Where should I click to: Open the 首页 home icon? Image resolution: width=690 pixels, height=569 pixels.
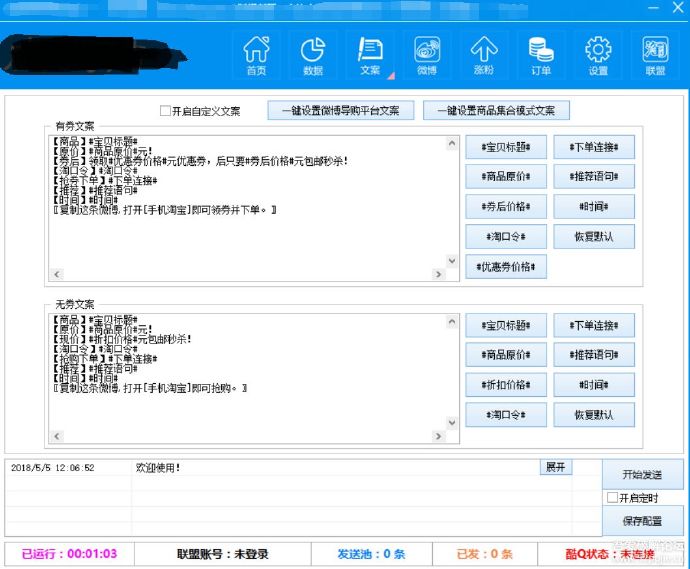point(257,55)
